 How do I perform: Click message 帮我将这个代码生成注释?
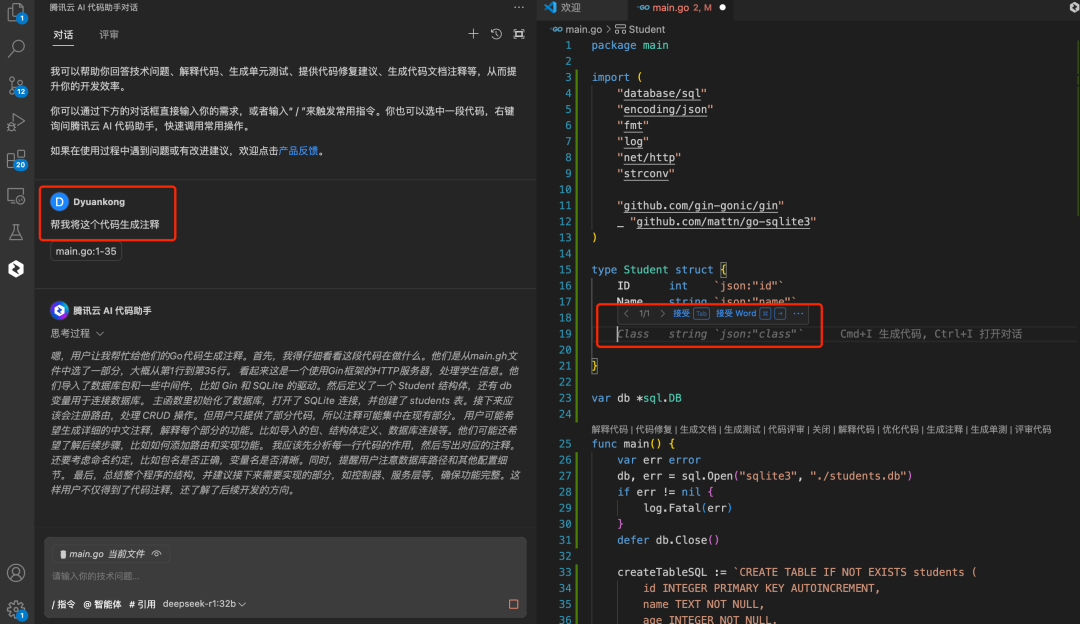[105, 225]
